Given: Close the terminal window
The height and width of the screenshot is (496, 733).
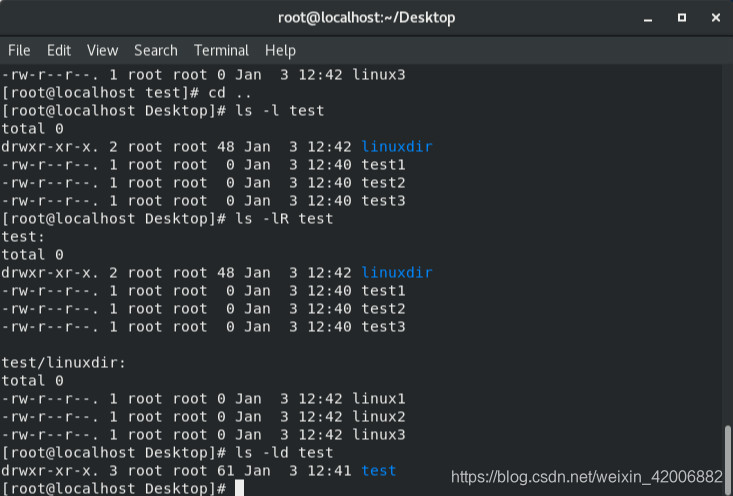Looking at the screenshot, I should pos(716,18).
